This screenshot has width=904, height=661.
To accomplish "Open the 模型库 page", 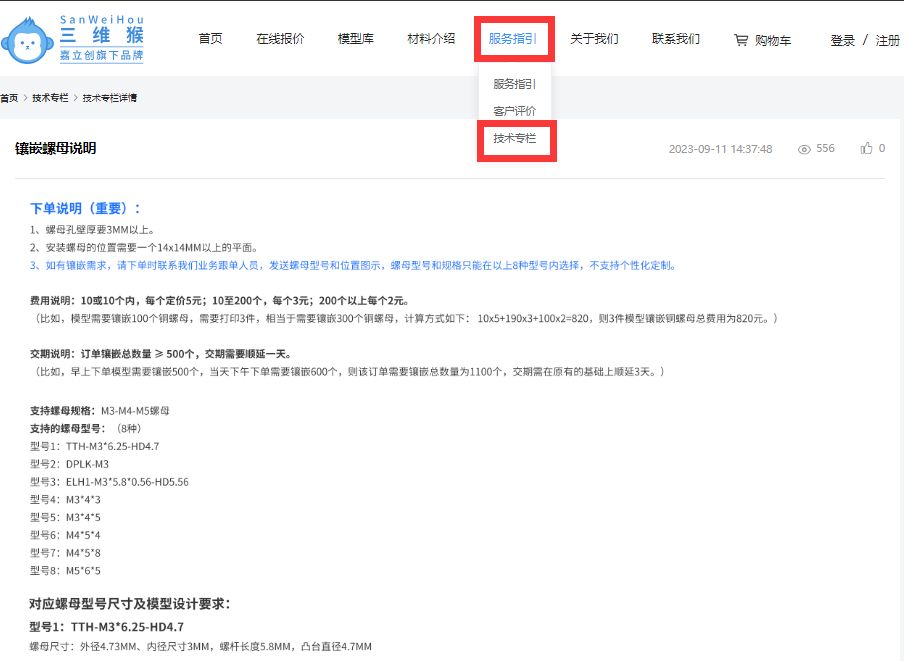I will [x=355, y=38].
